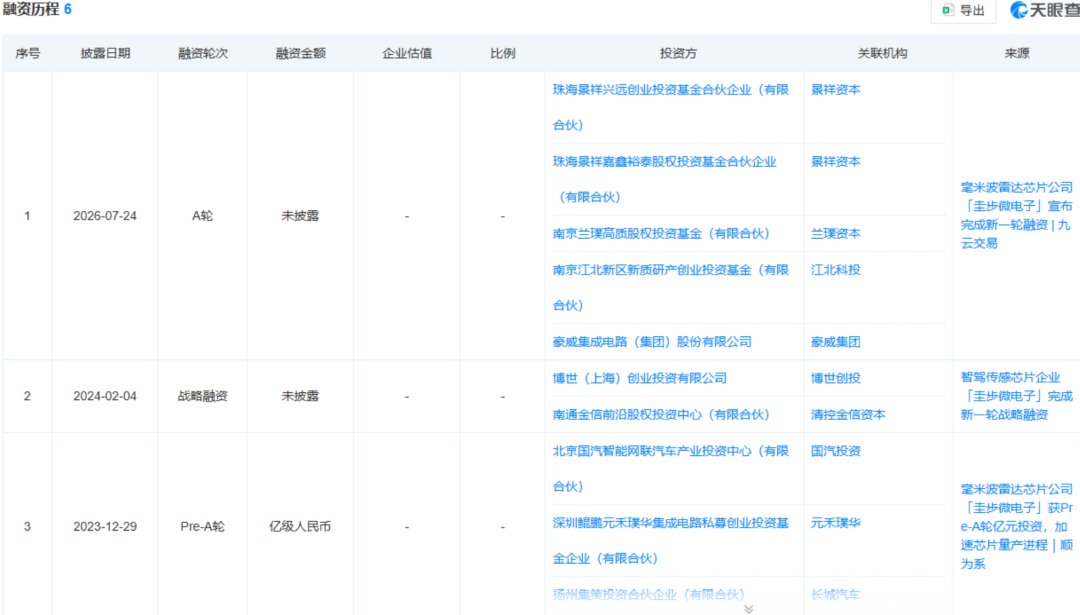Open source article for the Pre-A轮 investment
Screen dimensions: 1080x615
[x=1017, y=526]
